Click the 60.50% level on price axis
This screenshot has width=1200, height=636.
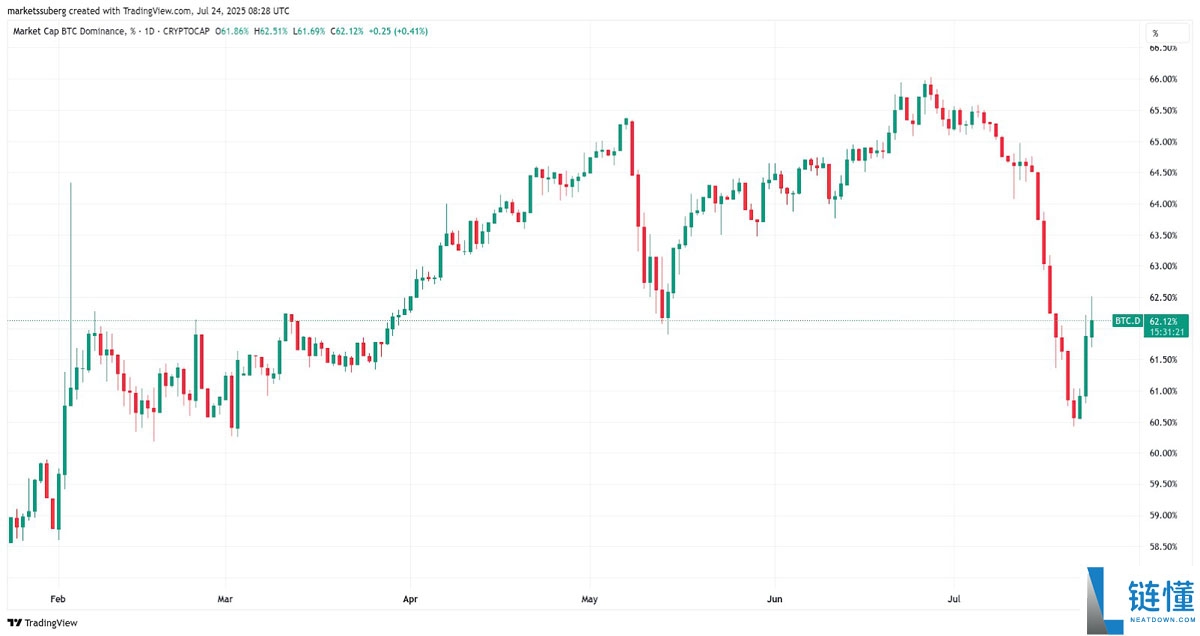pyautogui.click(x=1162, y=422)
